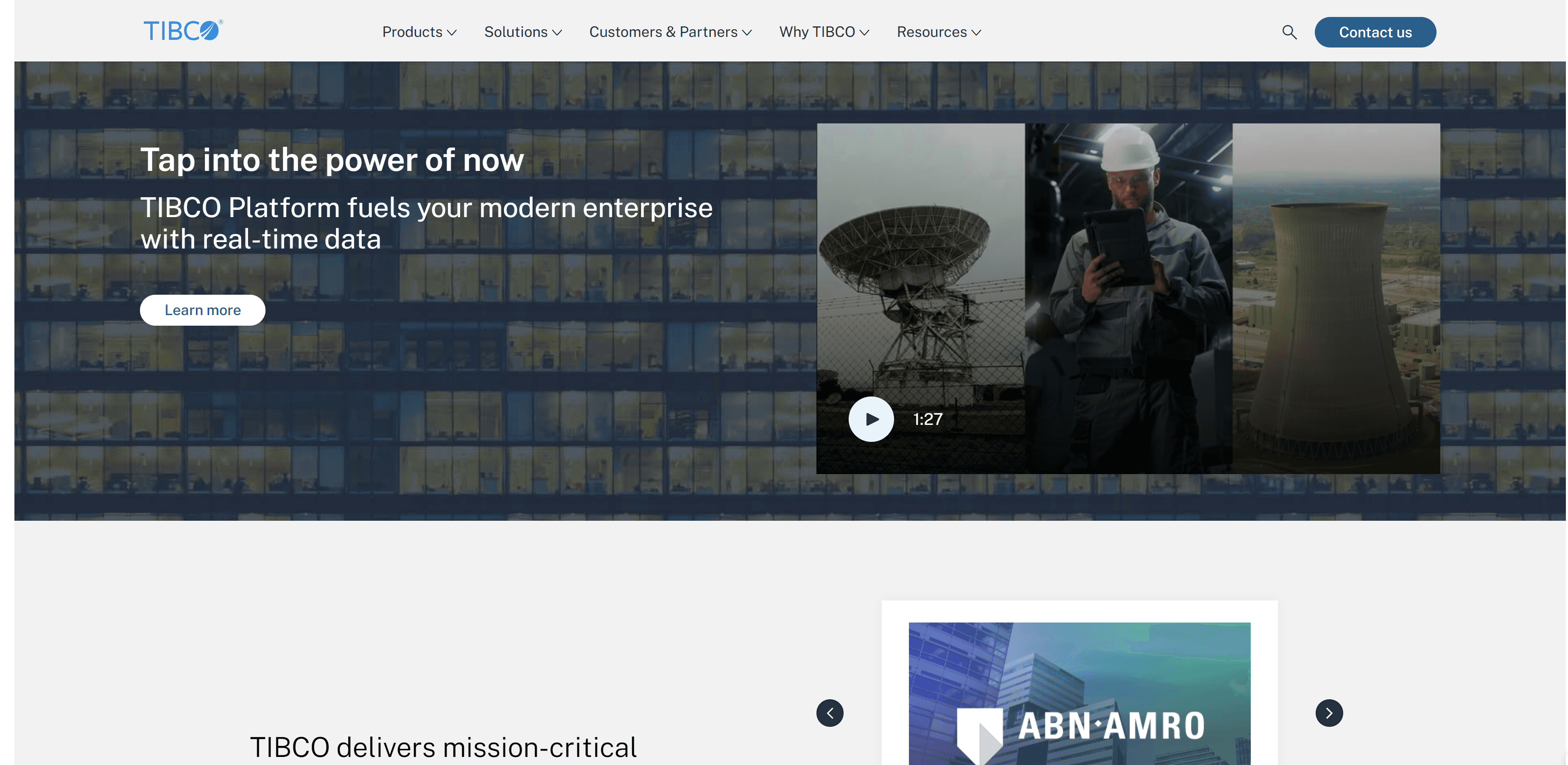Click the TIBCO logo

[183, 31]
